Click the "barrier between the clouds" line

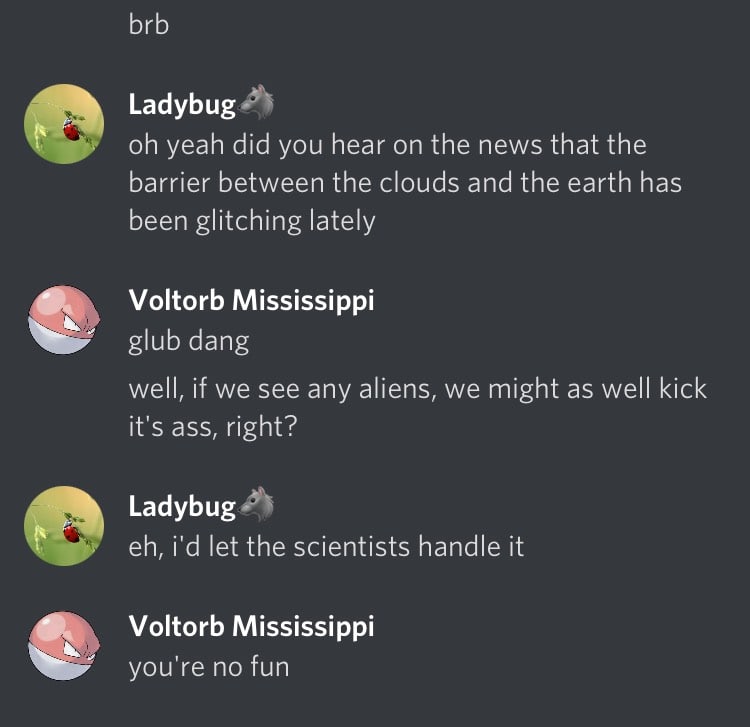tap(405, 183)
